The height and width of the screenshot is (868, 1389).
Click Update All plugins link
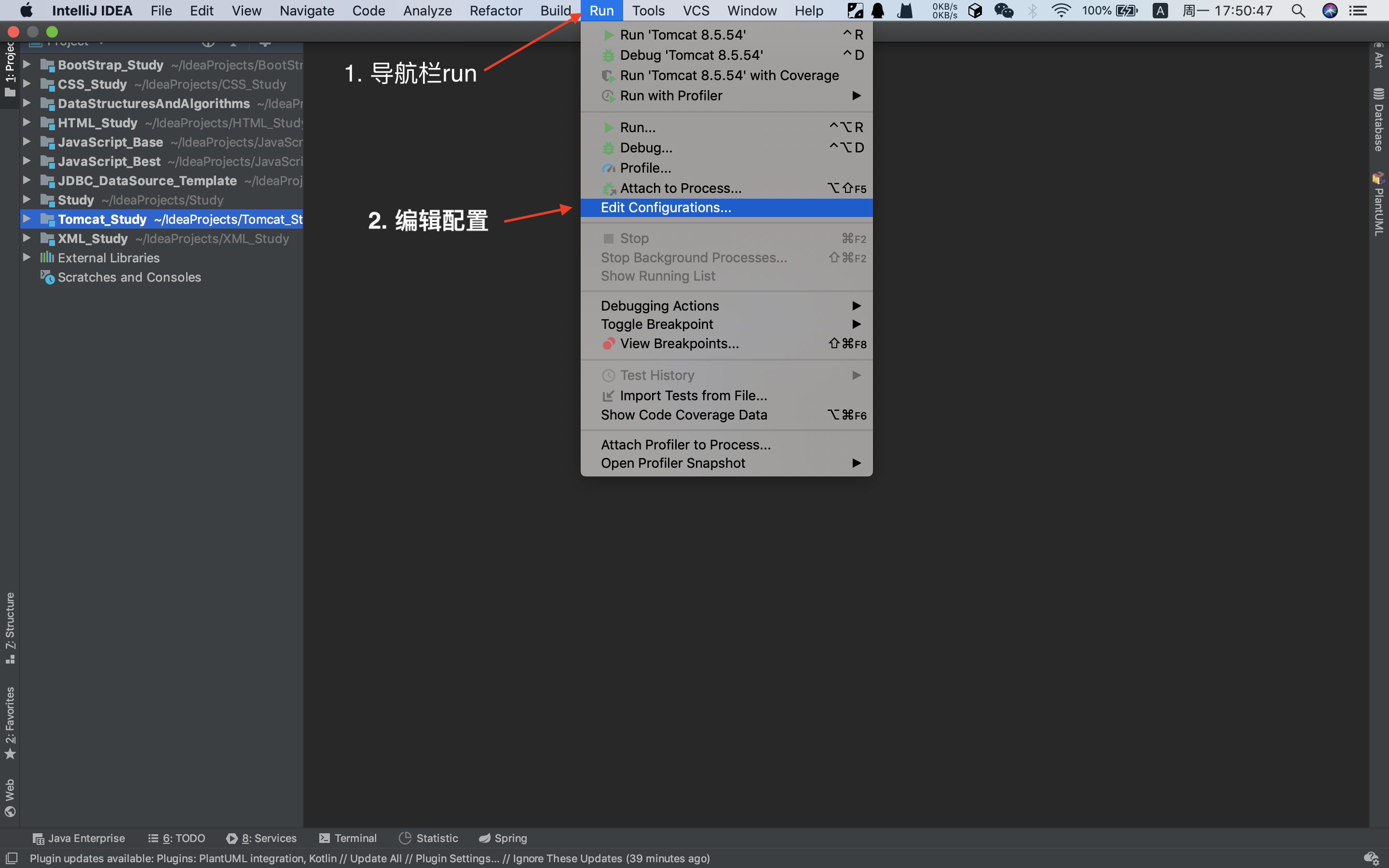tap(375, 858)
